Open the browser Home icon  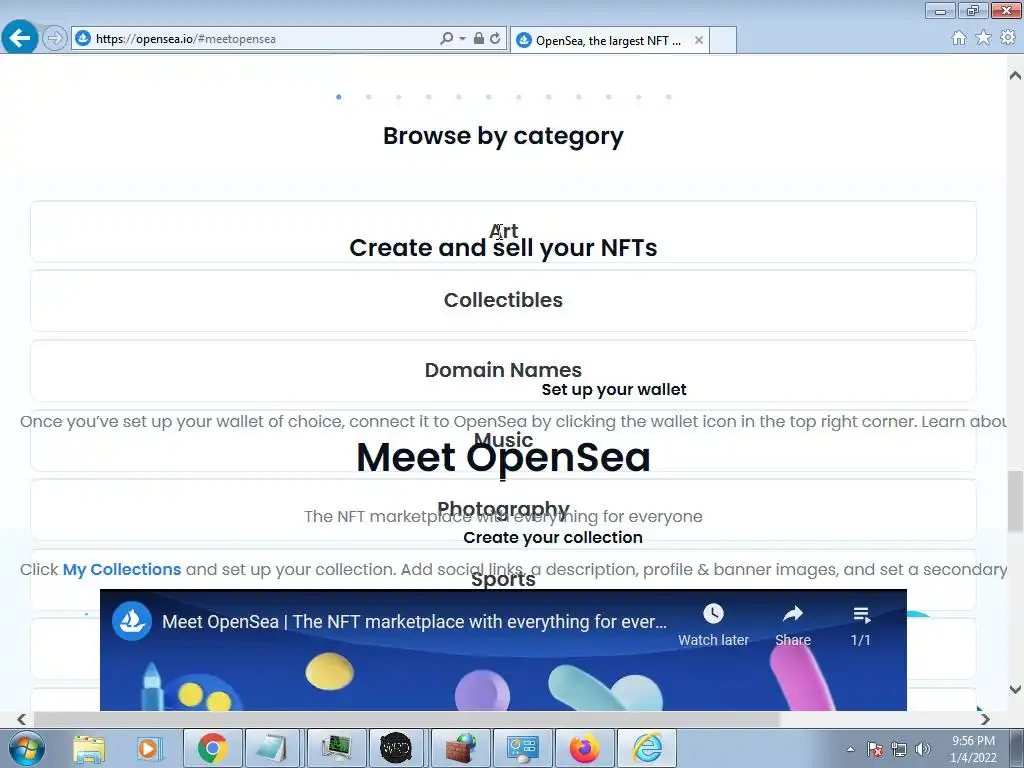click(x=959, y=38)
